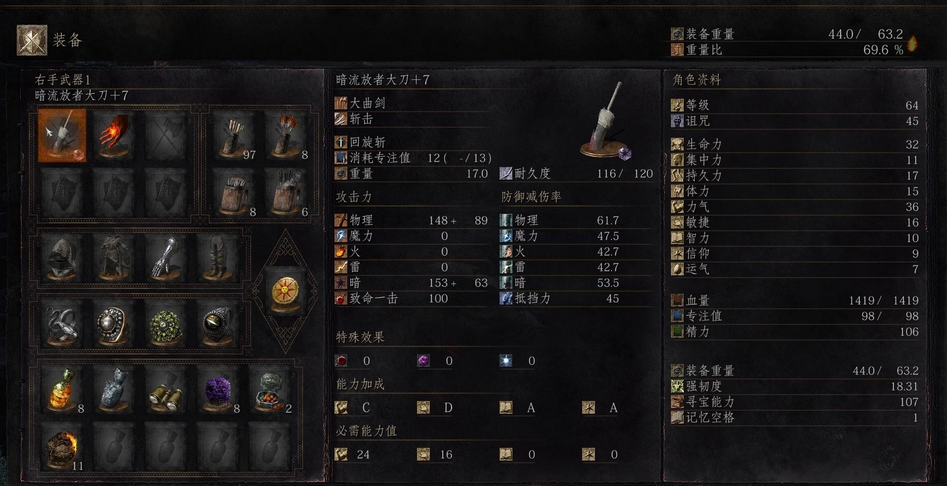
Task: Select the green blossom ring slot
Action: 165,323
